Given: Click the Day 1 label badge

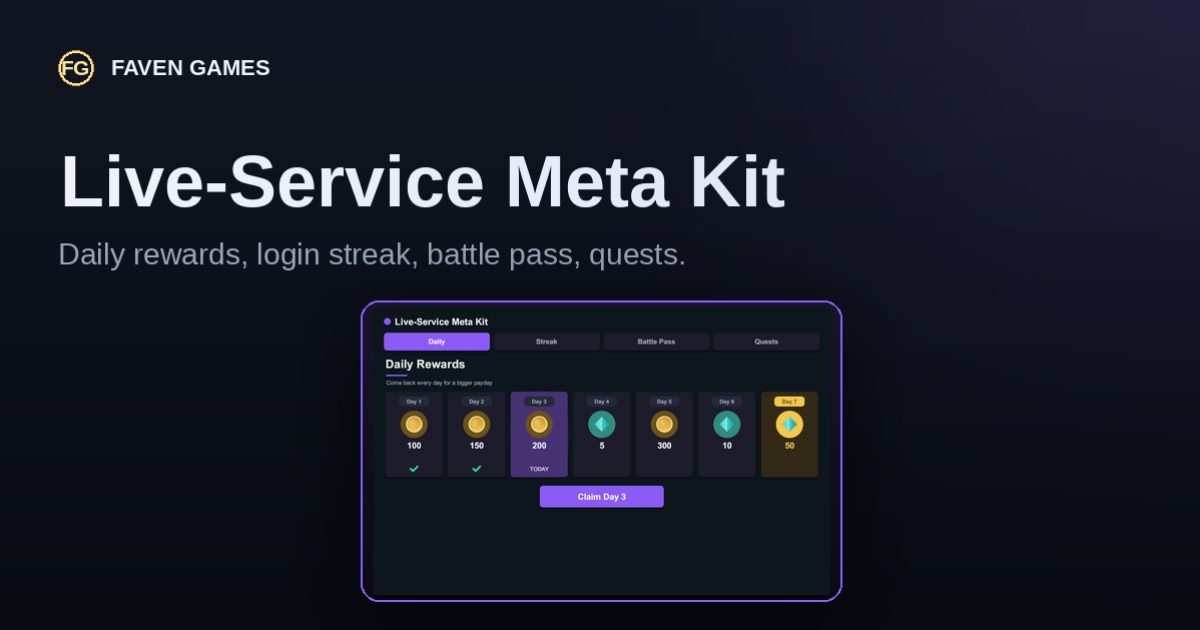Looking at the screenshot, I should [414, 401].
